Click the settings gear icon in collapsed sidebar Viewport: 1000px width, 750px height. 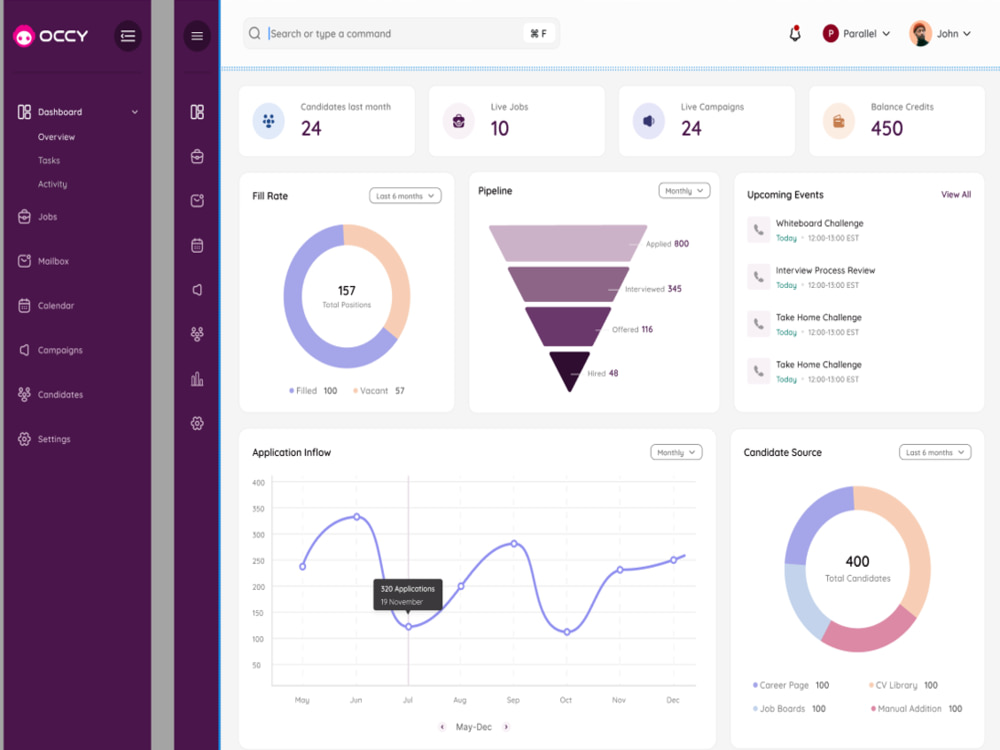197,423
